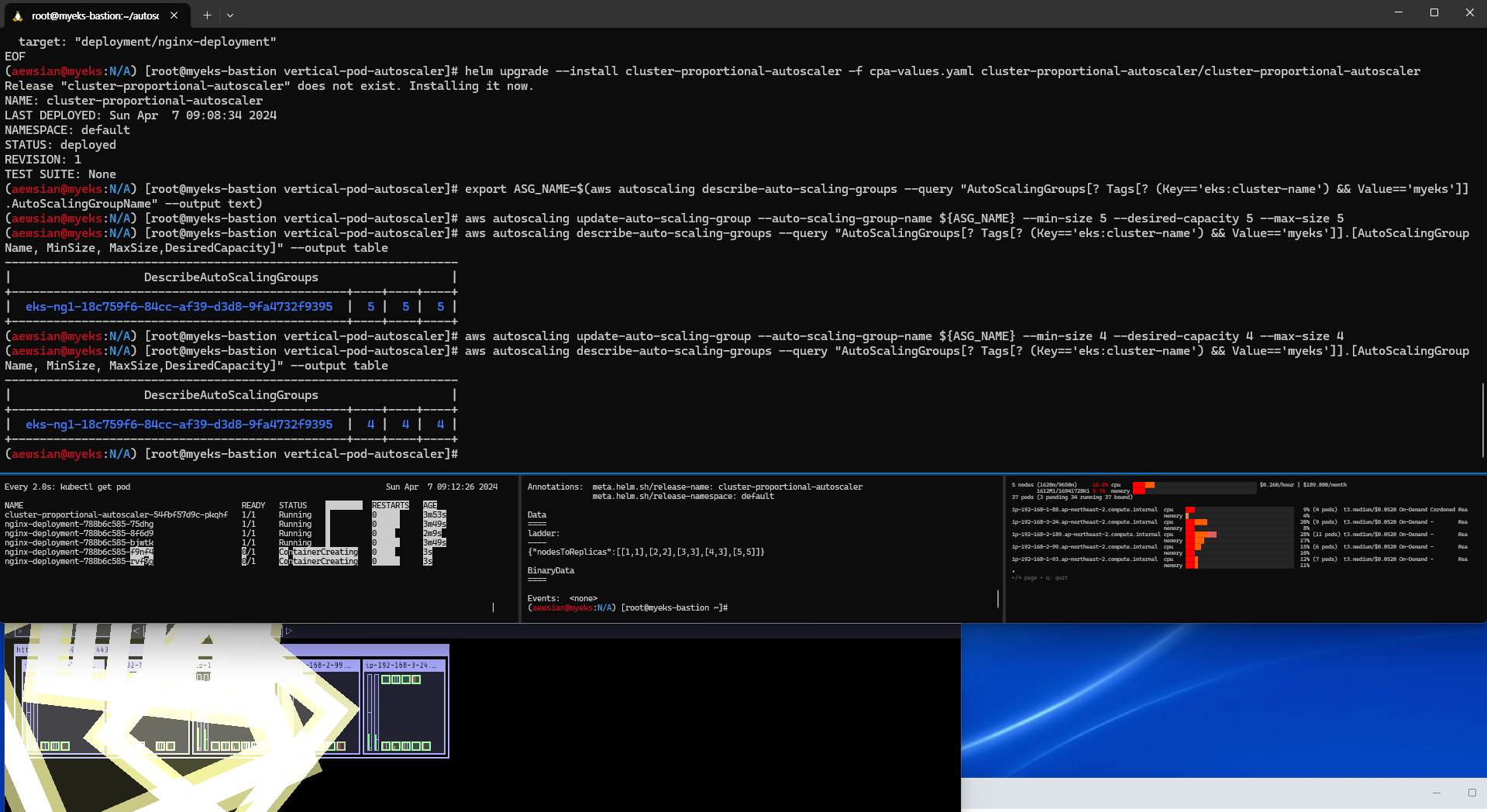The width and height of the screenshot is (1487, 812).
Task: Click the 'TEST SUITE: None' line
Action: click(60, 174)
